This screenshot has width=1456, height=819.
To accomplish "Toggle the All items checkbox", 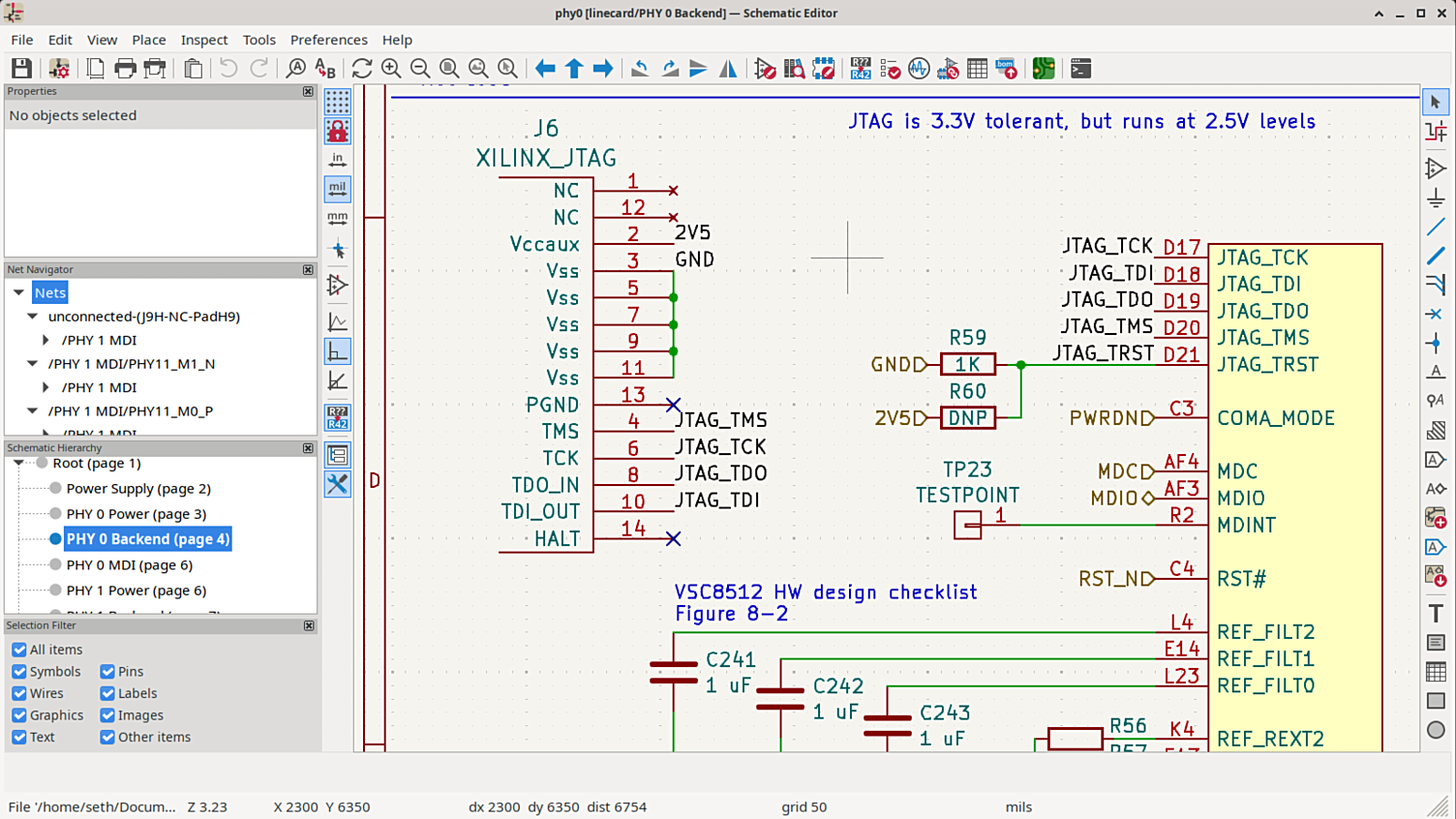I will point(19,650).
